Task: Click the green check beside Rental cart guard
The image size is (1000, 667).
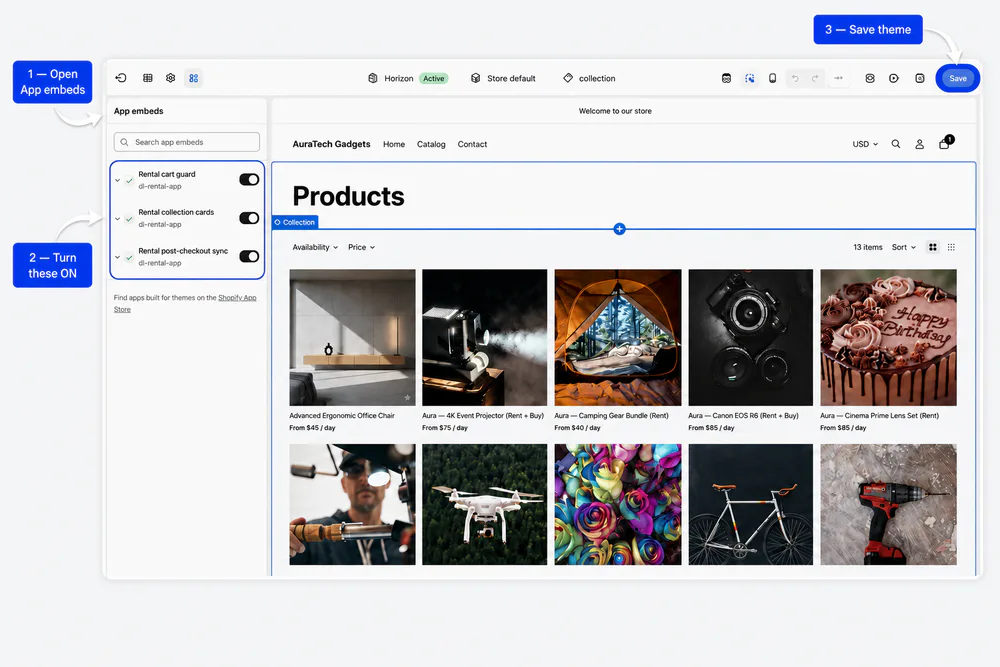Action: click(x=129, y=180)
